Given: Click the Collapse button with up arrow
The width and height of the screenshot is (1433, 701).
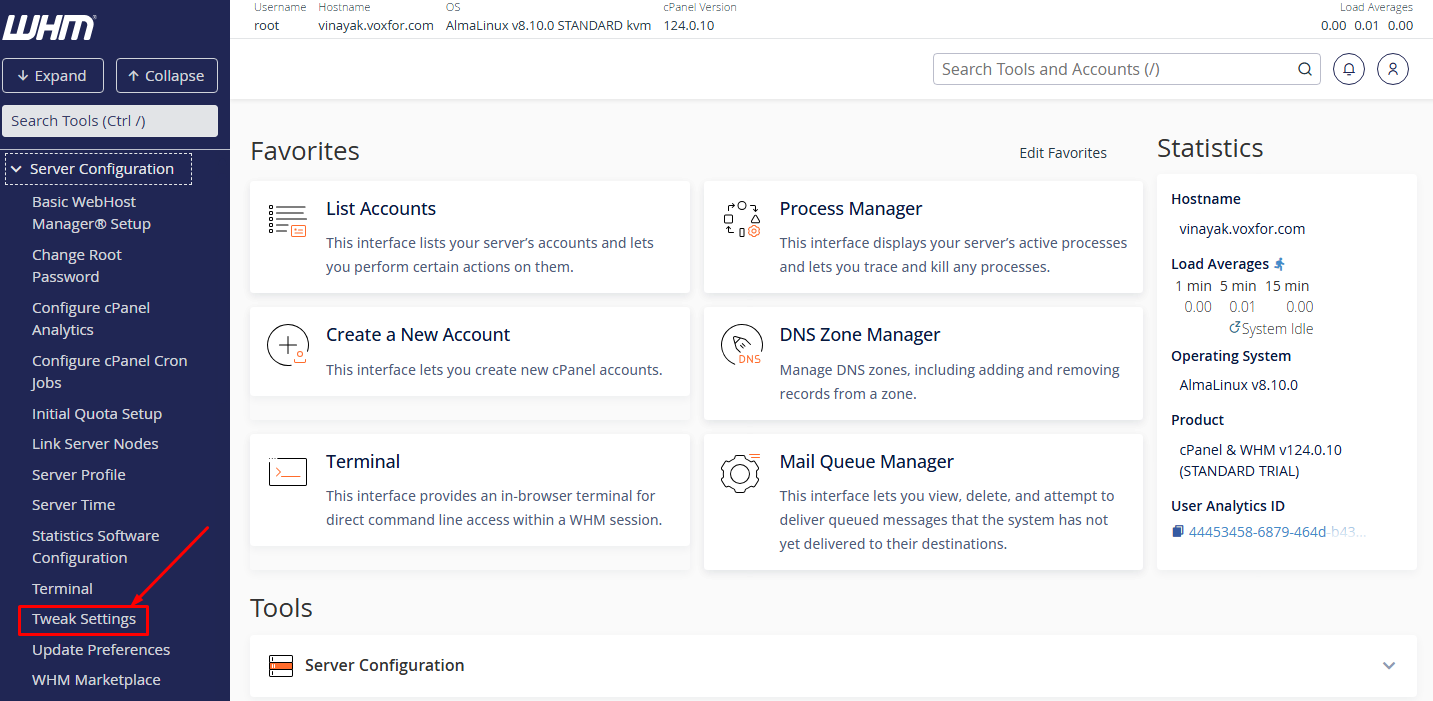Looking at the screenshot, I should [x=166, y=75].
